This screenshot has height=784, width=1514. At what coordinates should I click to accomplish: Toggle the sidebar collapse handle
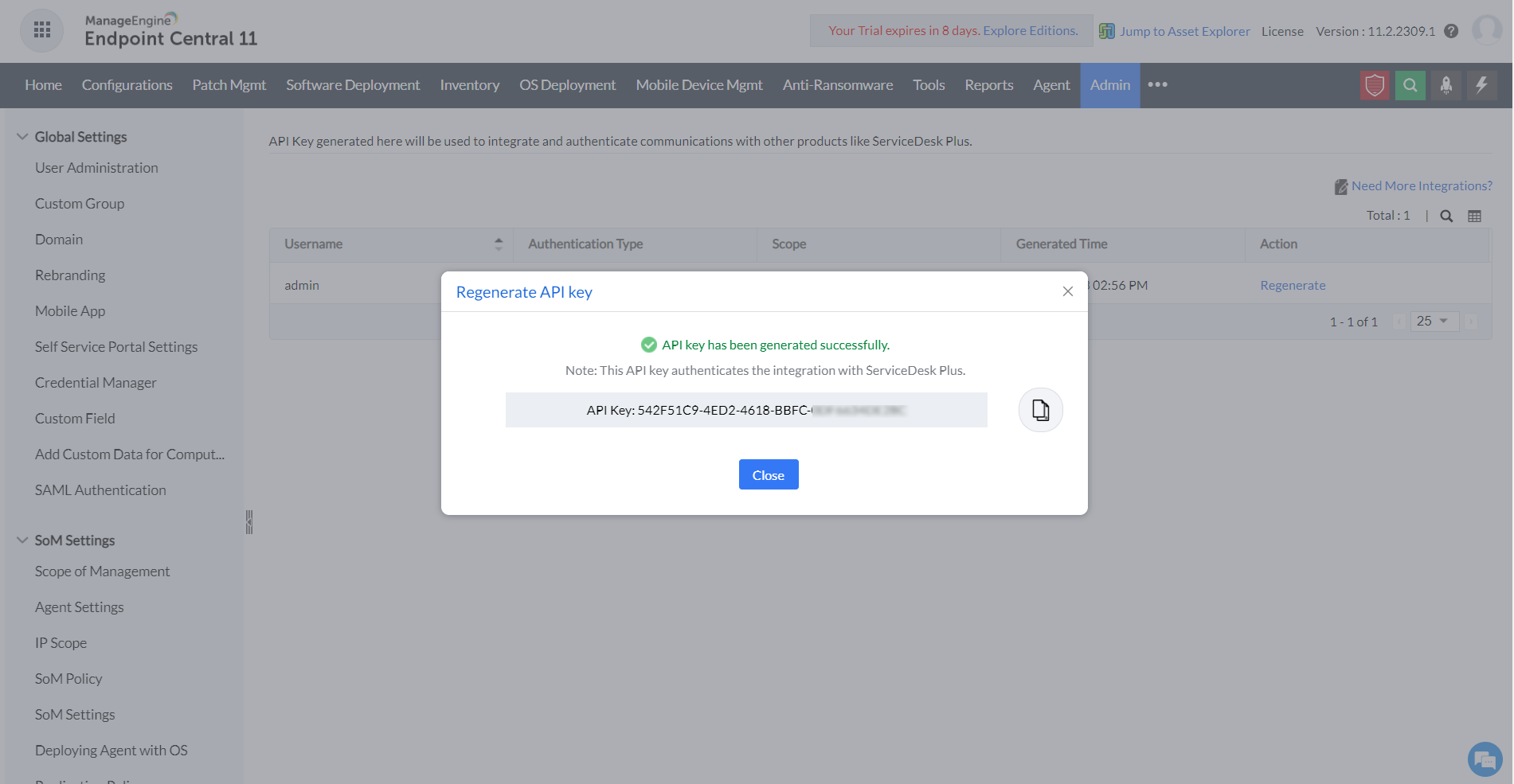(x=249, y=522)
